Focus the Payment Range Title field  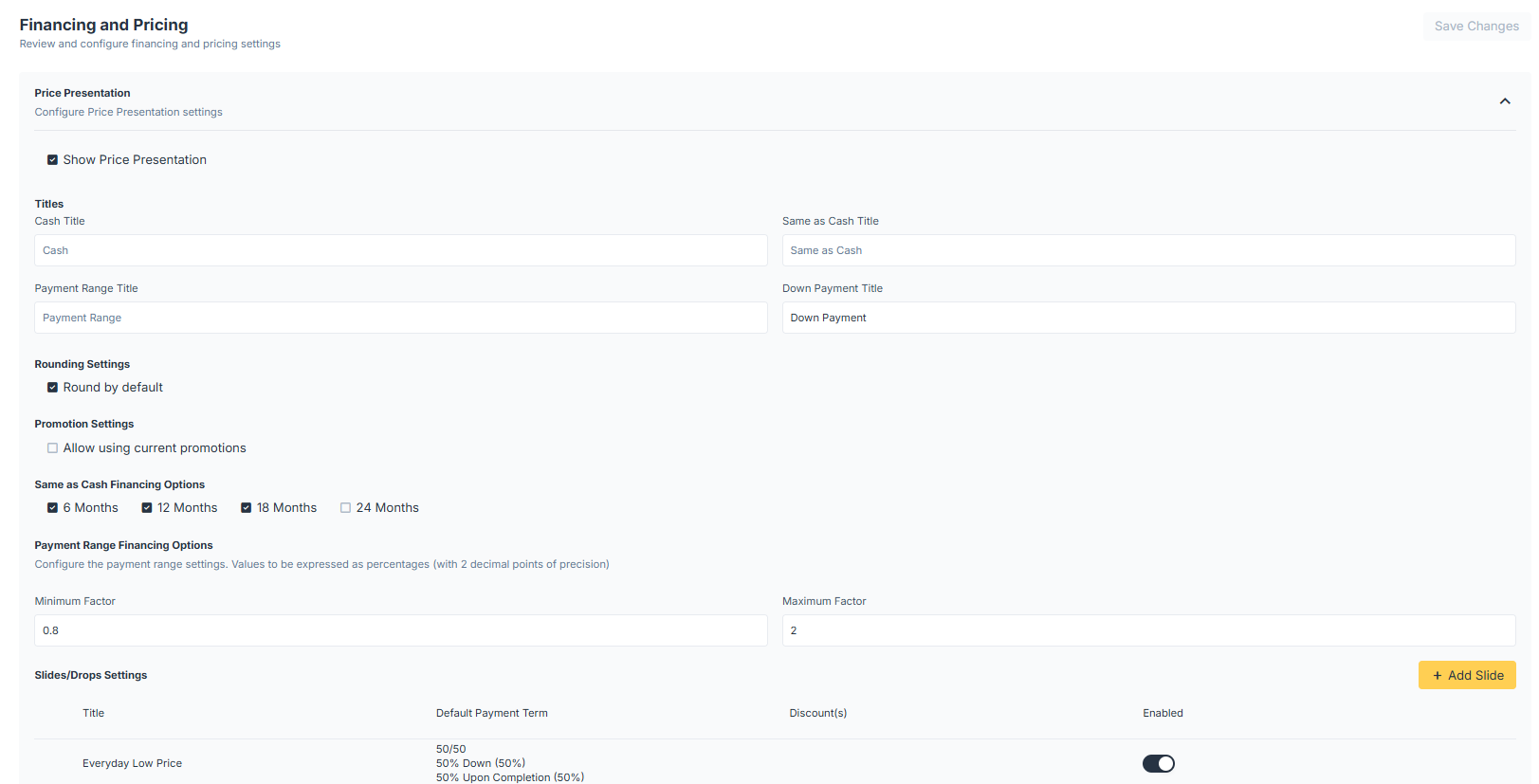coord(400,318)
